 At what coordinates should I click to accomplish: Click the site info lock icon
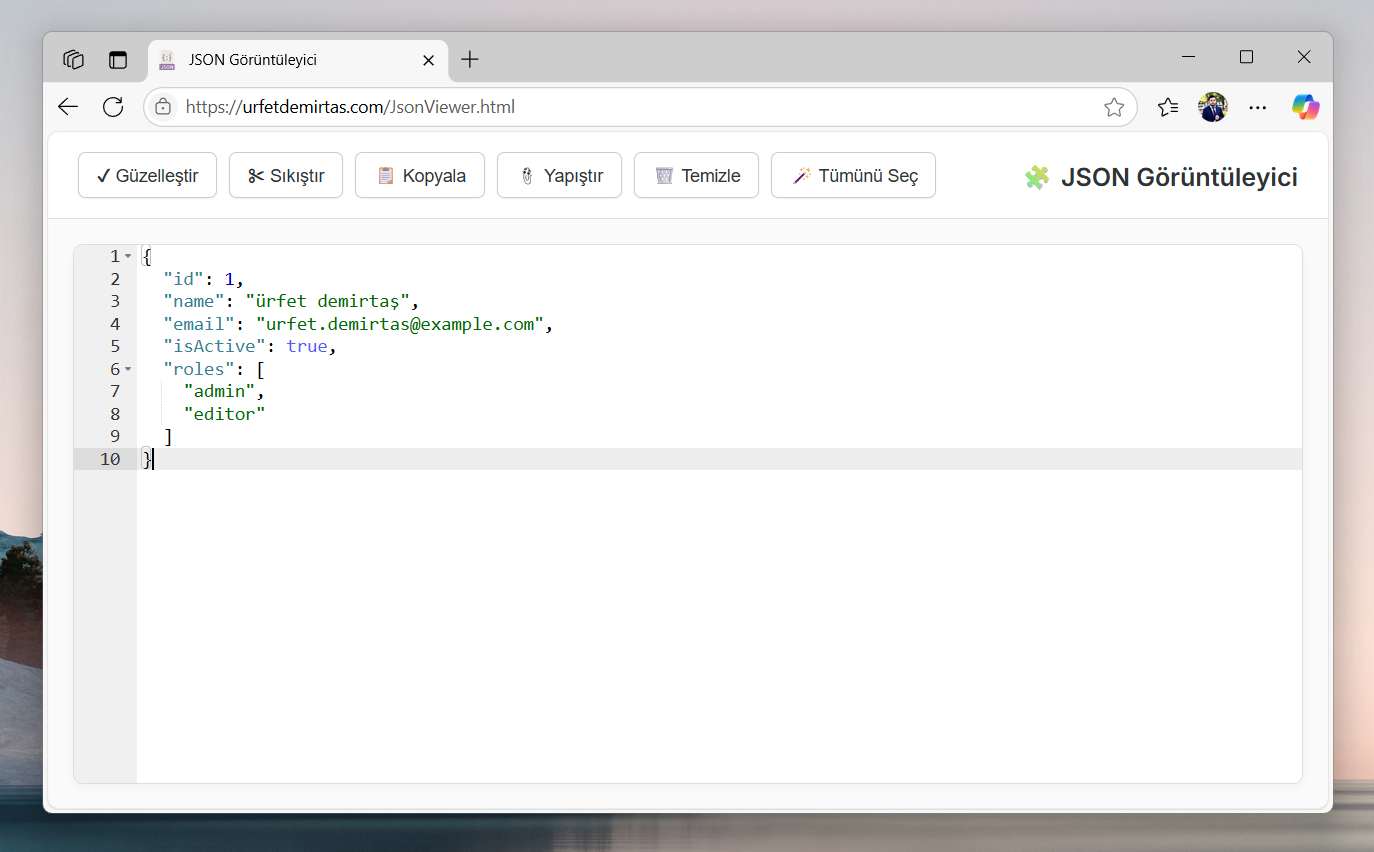[164, 107]
